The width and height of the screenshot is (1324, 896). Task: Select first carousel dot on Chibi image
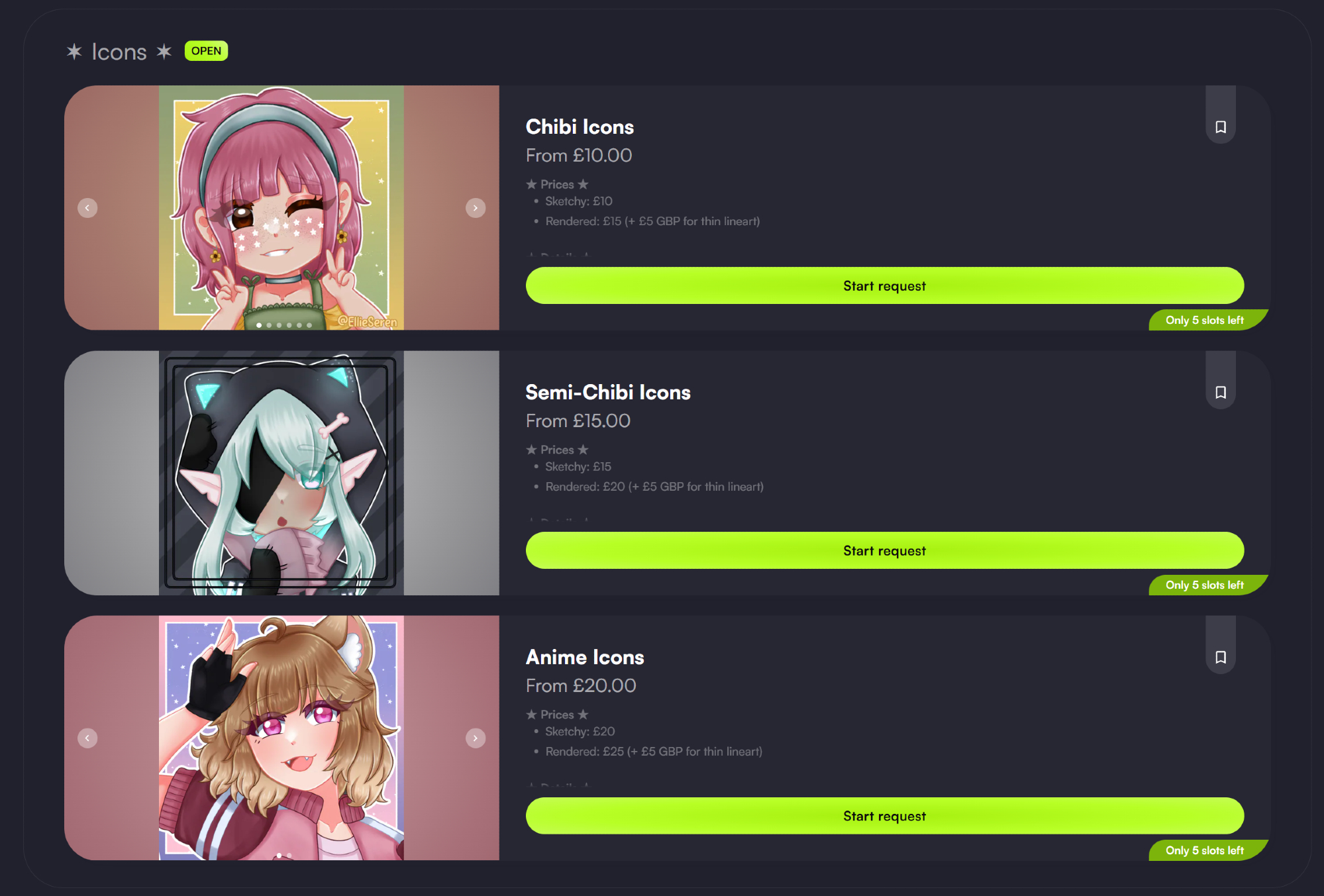259,325
